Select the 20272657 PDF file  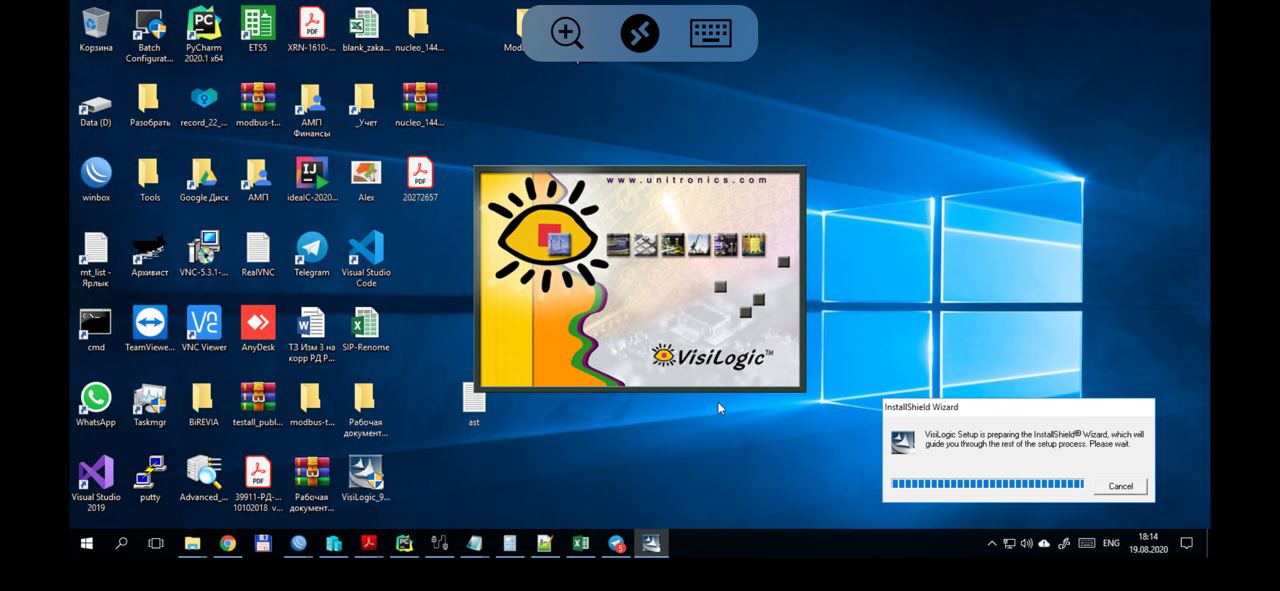[x=420, y=180]
